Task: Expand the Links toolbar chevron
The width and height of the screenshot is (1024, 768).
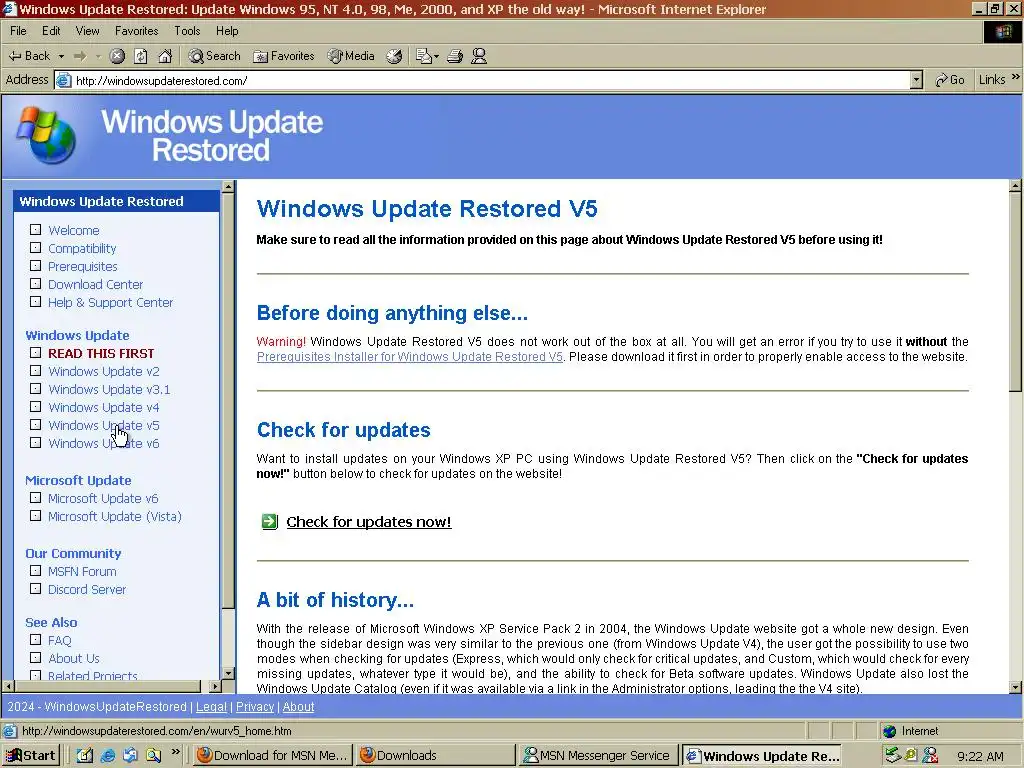Action: tap(1016, 77)
